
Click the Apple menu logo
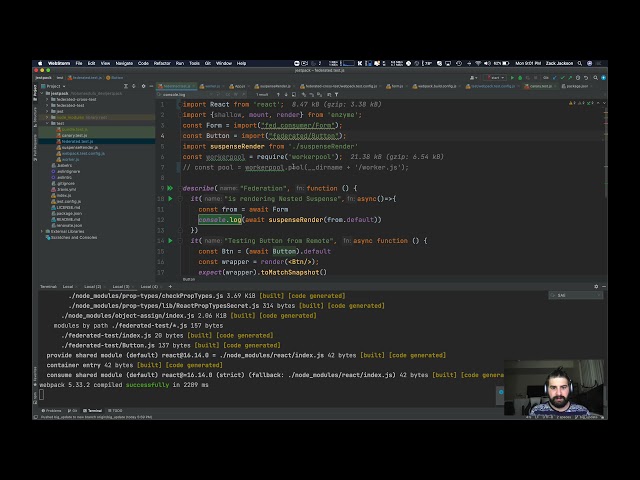40,63
